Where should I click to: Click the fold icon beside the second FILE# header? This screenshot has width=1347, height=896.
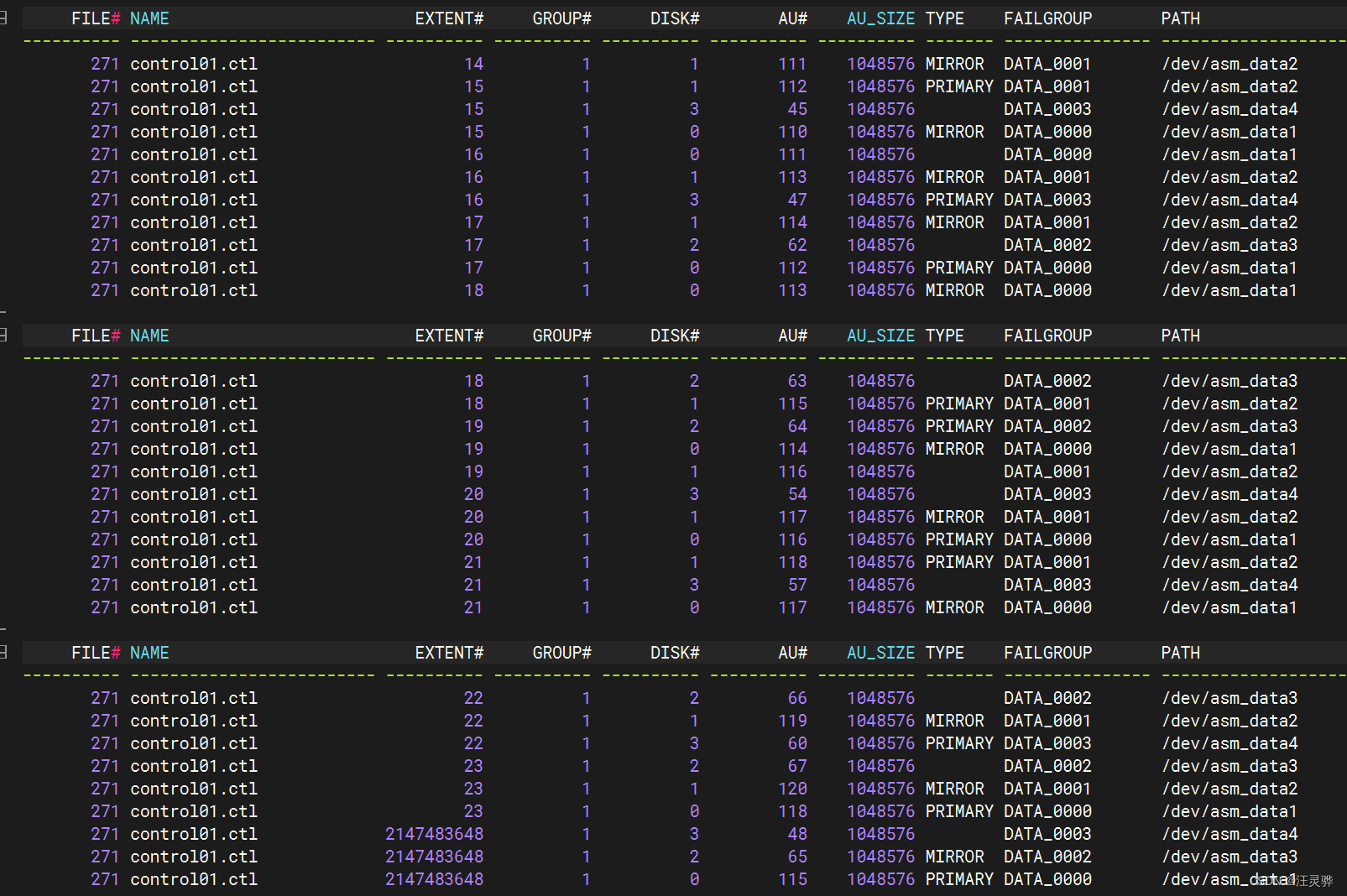(4, 335)
